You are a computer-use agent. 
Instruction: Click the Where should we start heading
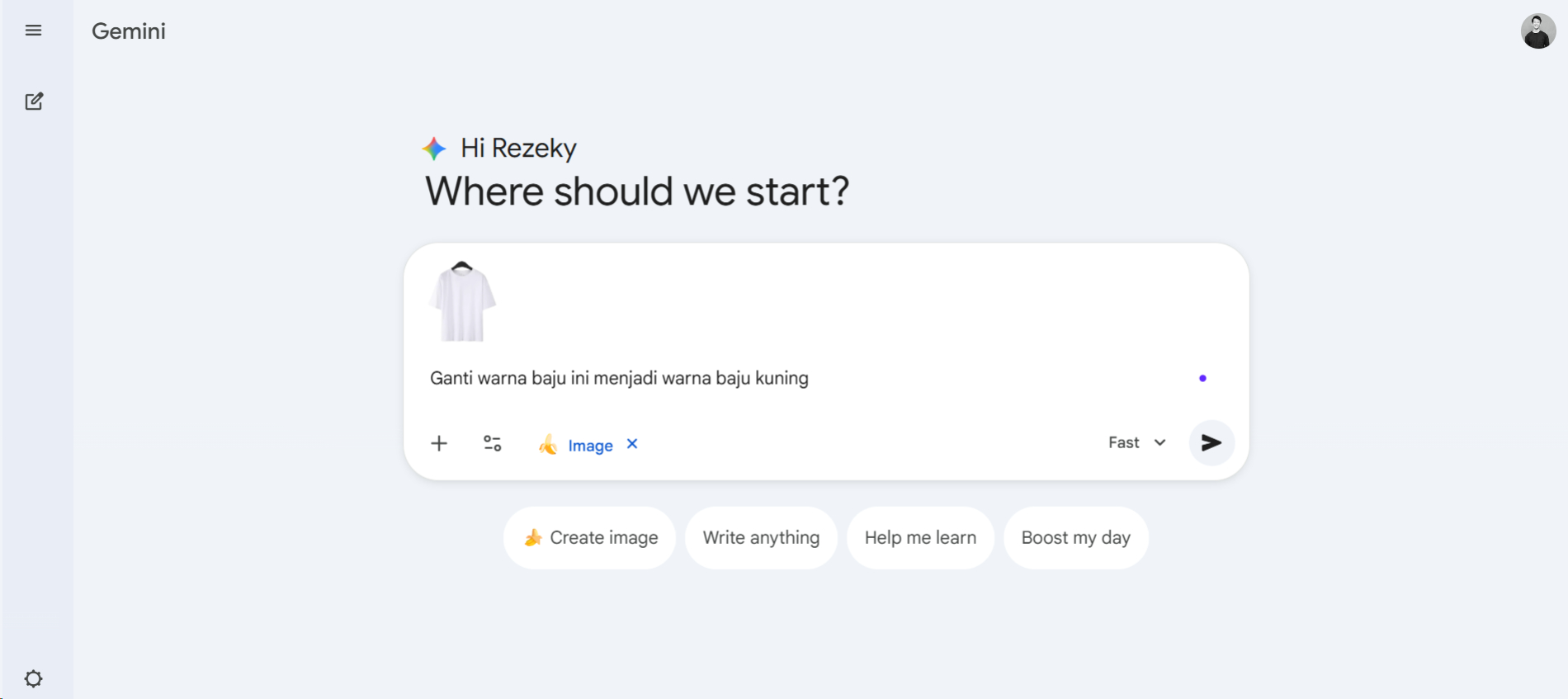(636, 191)
